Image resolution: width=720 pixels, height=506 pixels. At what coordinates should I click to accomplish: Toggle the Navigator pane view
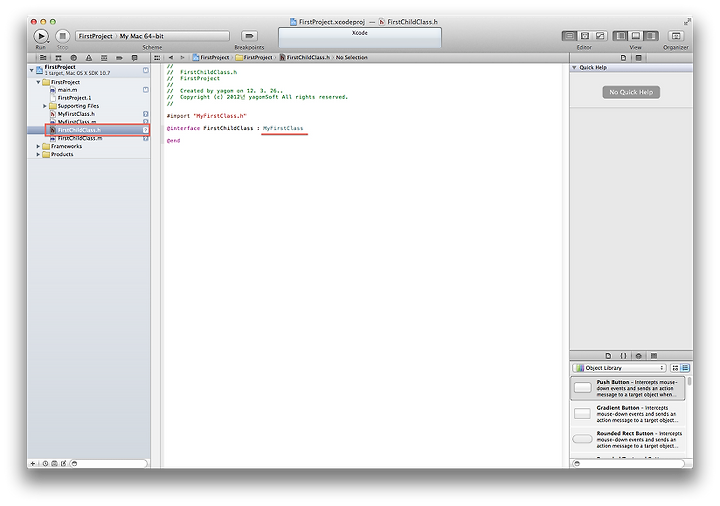pos(620,36)
